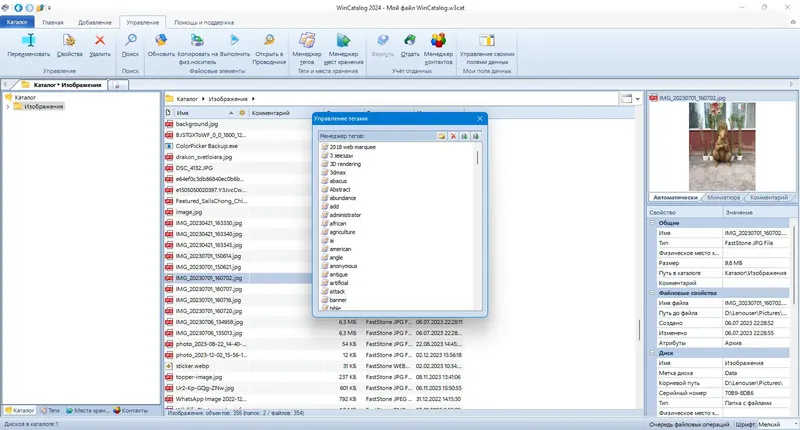The width and height of the screenshot is (800, 430).
Task: Click Открыть в Проводнике ribbon icon
Action: (269, 40)
